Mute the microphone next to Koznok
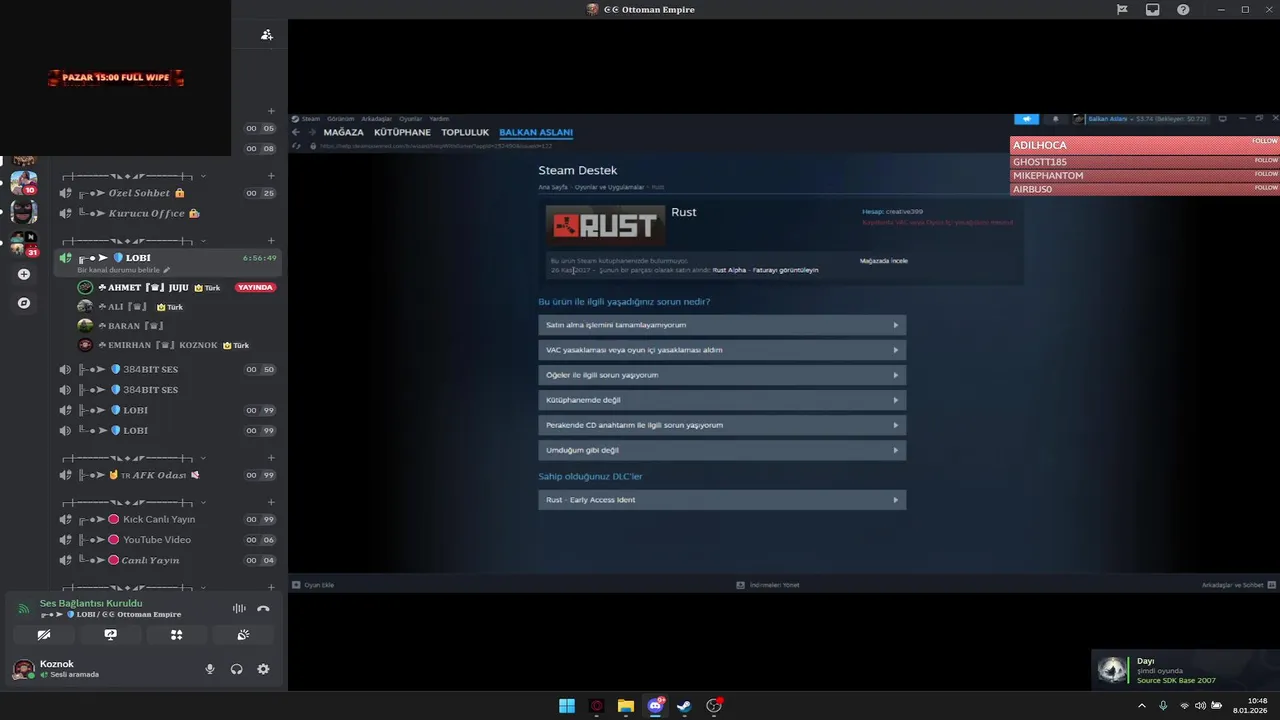This screenshot has height=720, width=1280. click(x=210, y=669)
